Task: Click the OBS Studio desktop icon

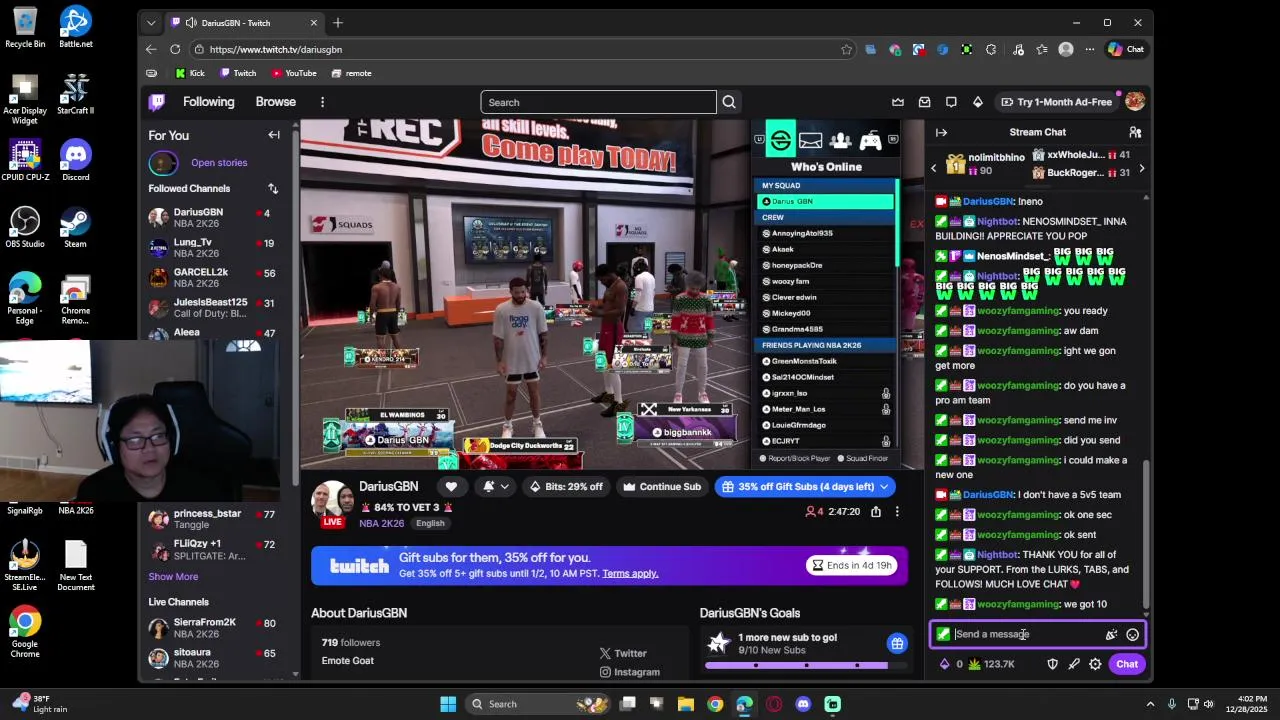Action: 25,227
